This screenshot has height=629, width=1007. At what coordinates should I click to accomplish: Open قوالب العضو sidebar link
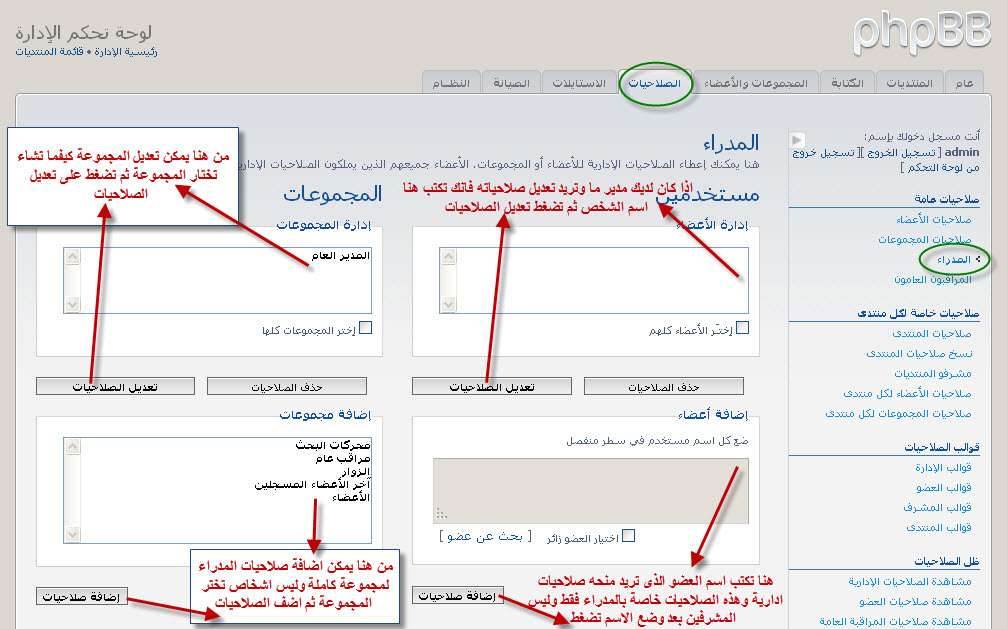click(x=944, y=488)
